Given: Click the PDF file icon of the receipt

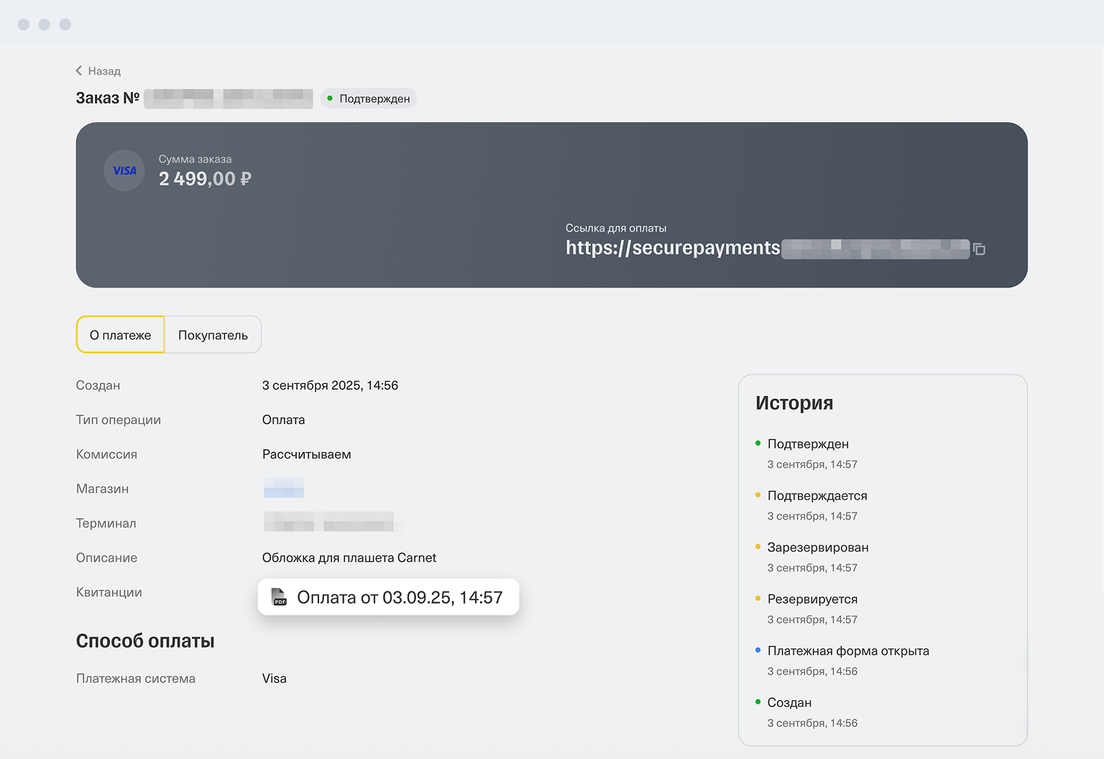Looking at the screenshot, I should [x=279, y=598].
